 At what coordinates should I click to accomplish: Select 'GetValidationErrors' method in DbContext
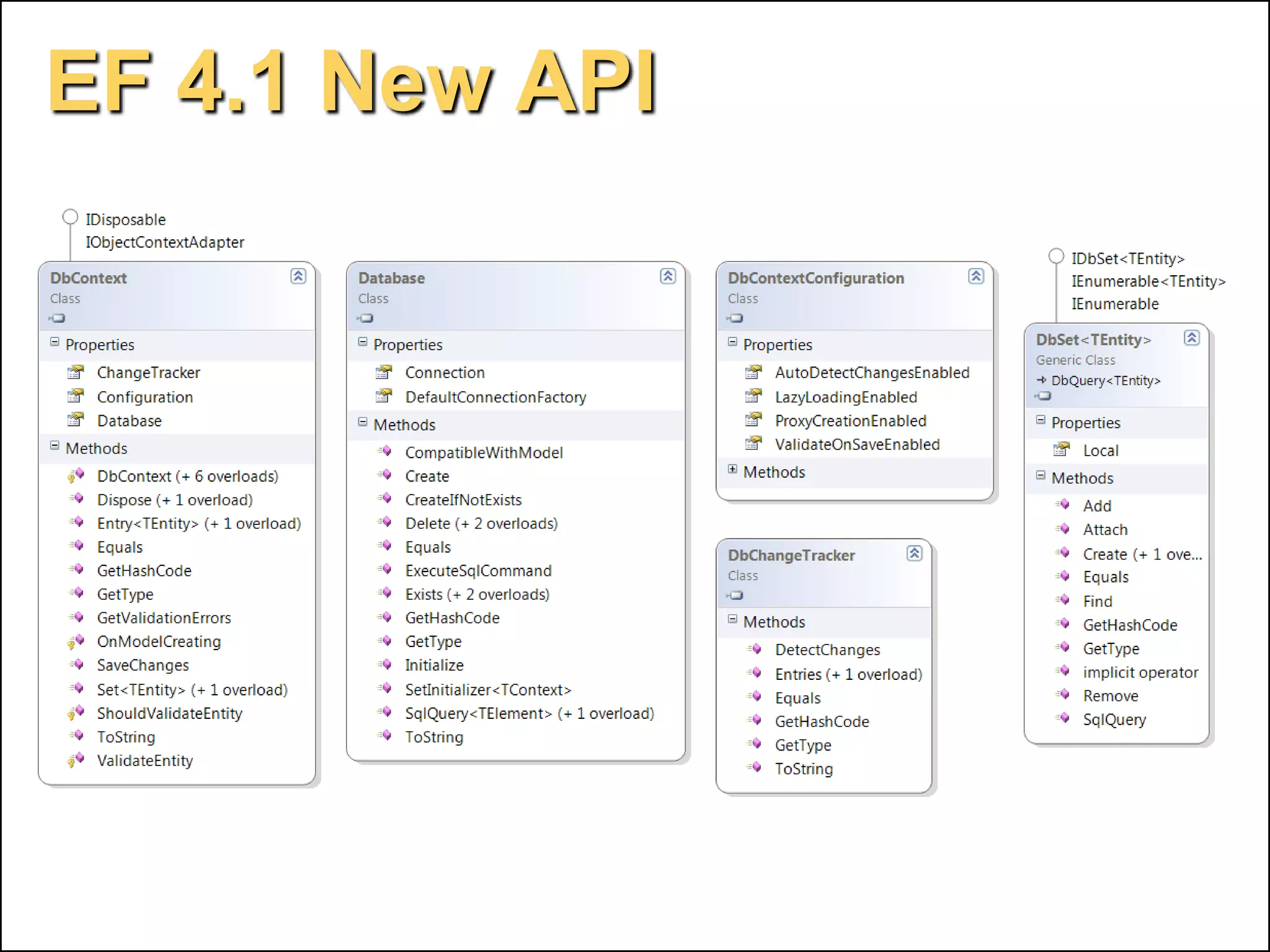click(164, 618)
